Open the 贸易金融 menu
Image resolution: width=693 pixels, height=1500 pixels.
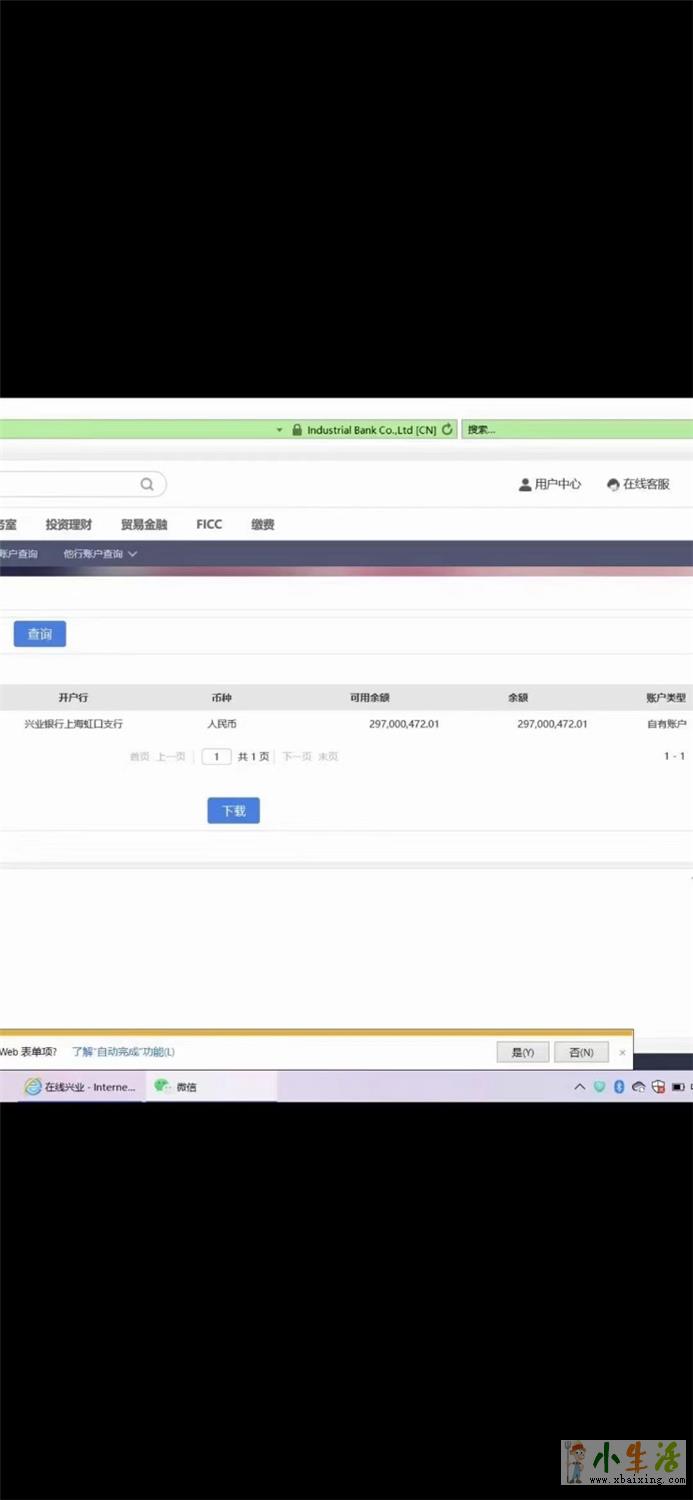[x=144, y=525]
